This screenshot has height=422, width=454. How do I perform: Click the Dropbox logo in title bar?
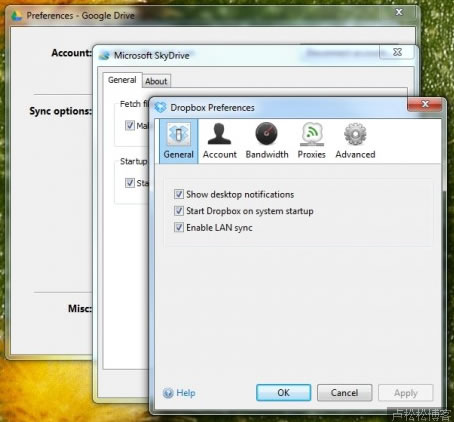(160, 107)
